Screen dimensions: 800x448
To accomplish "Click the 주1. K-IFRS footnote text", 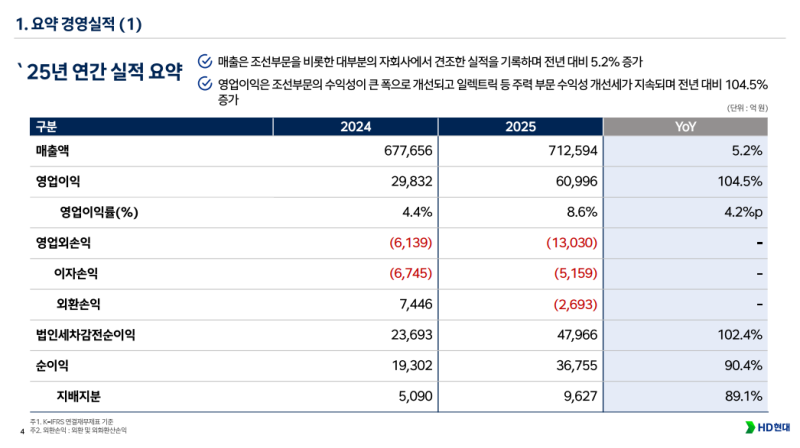I will pyautogui.click(x=68, y=421).
